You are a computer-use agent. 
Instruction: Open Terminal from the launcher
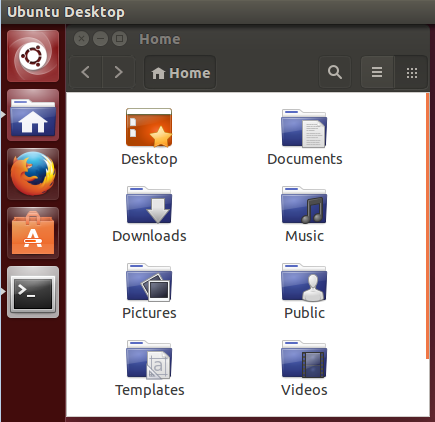click(x=33, y=292)
